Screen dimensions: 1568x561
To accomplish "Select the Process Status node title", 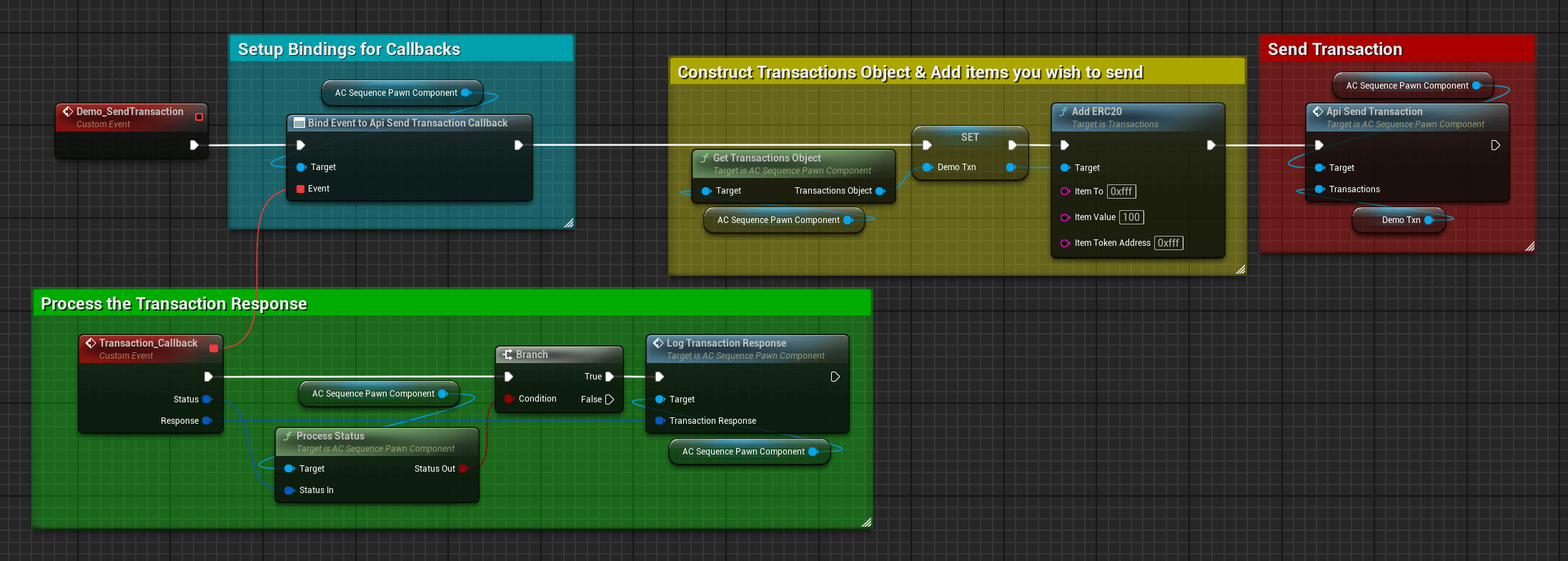I will (330, 436).
